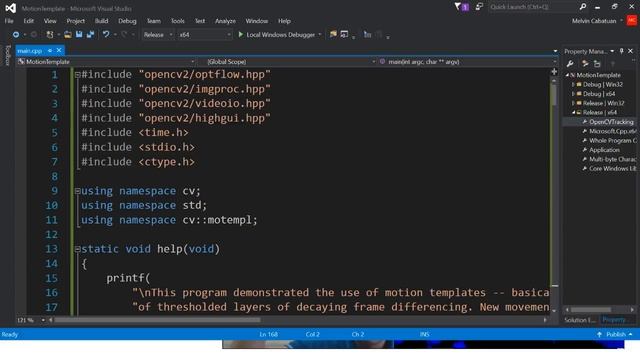Open the Tools menu
Image resolution: width=640 pixels, height=360 pixels.
pos(178,21)
